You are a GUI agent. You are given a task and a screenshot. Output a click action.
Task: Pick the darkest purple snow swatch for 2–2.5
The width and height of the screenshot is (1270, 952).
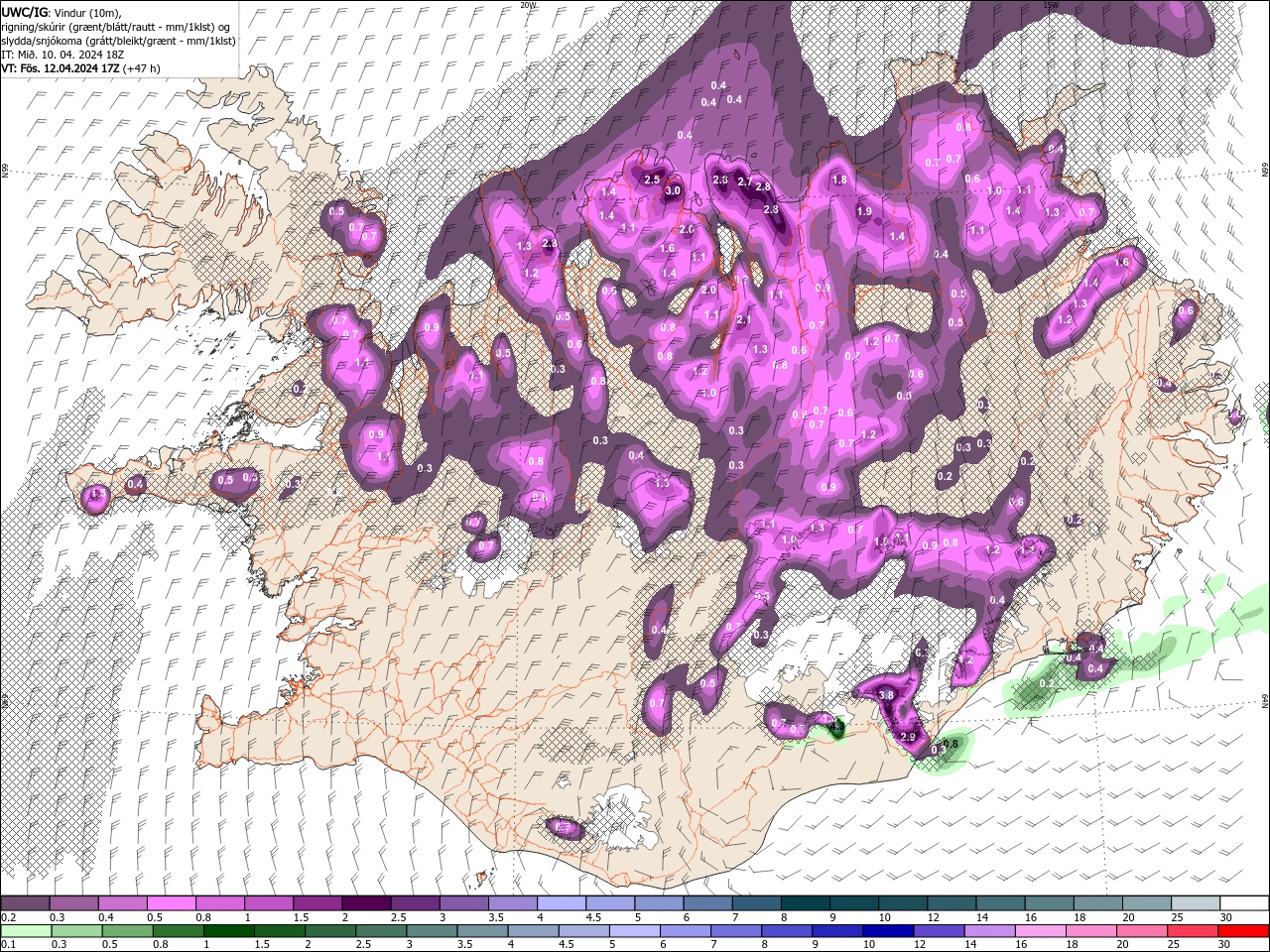pos(366,903)
